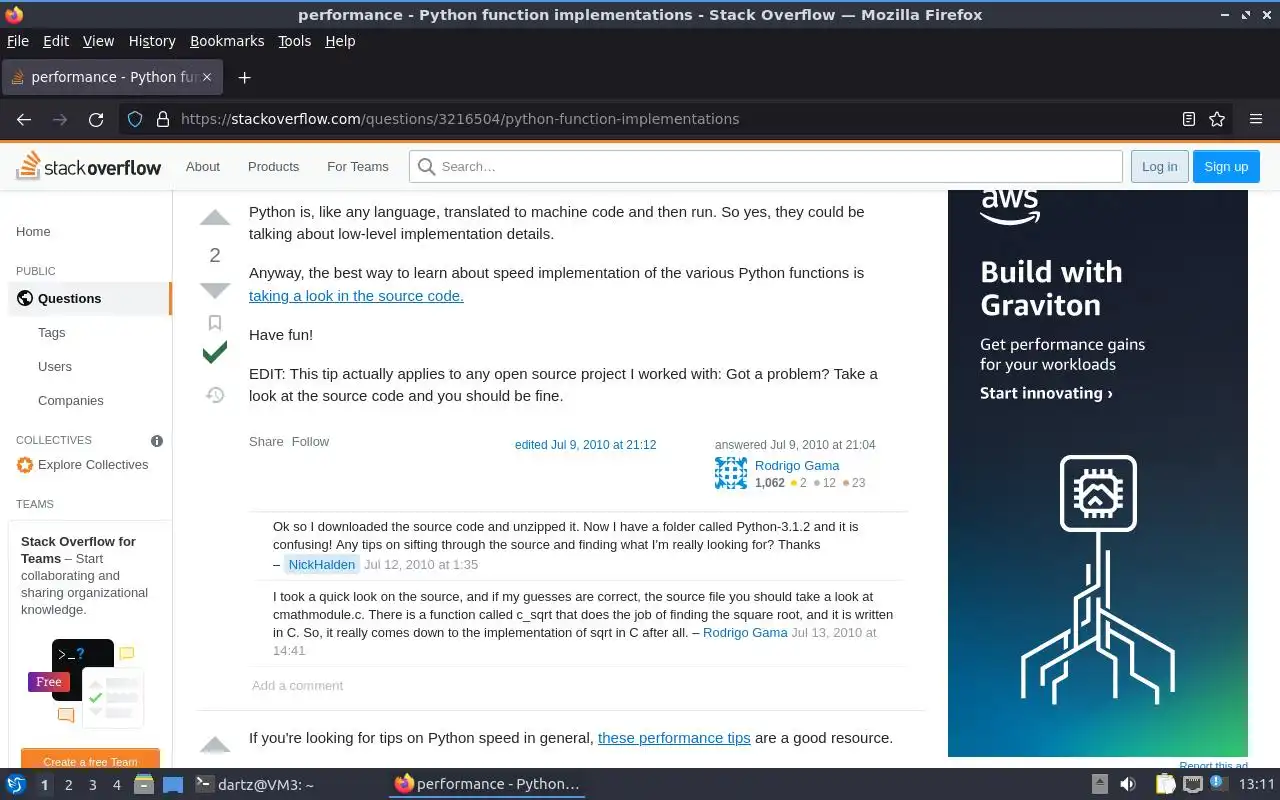Click Add a comment
The image size is (1280, 800).
[x=297, y=686]
